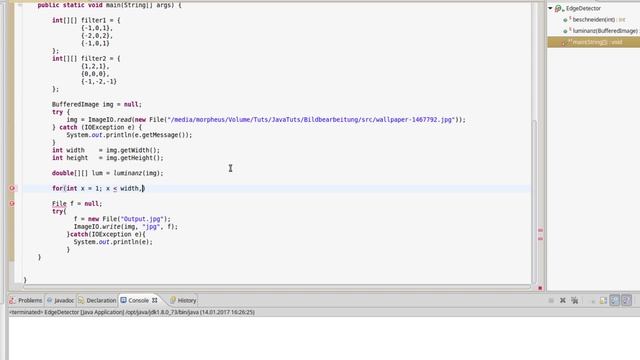Click 'File f = null;' line
Image resolution: width=640 pixels, height=360 pixels.
click(77, 204)
